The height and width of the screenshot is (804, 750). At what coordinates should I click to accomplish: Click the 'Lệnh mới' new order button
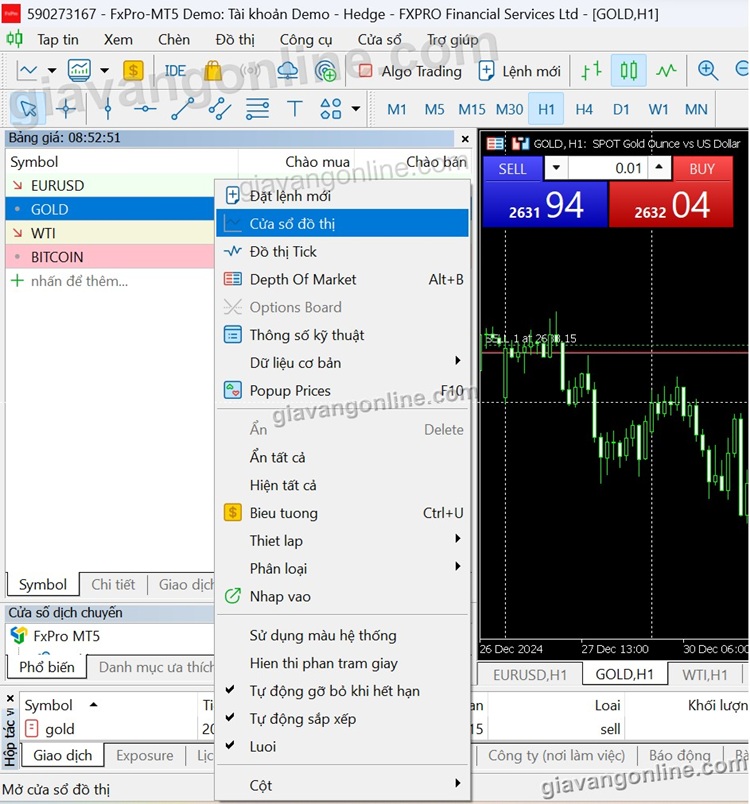(519, 71)
